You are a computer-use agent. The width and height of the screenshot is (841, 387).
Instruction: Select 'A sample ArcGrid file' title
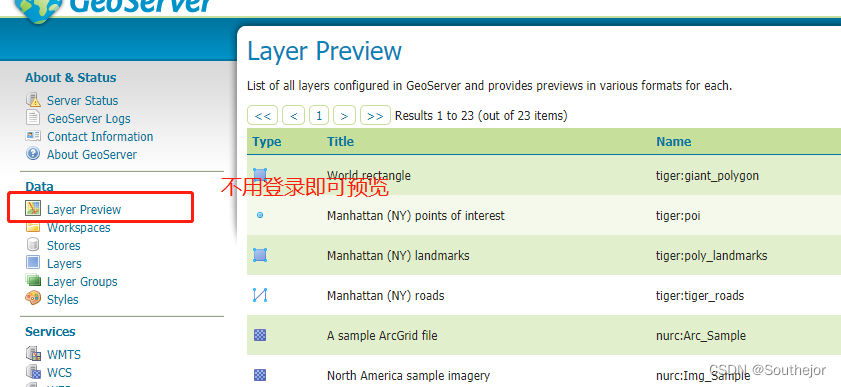[x=382, y=336]
